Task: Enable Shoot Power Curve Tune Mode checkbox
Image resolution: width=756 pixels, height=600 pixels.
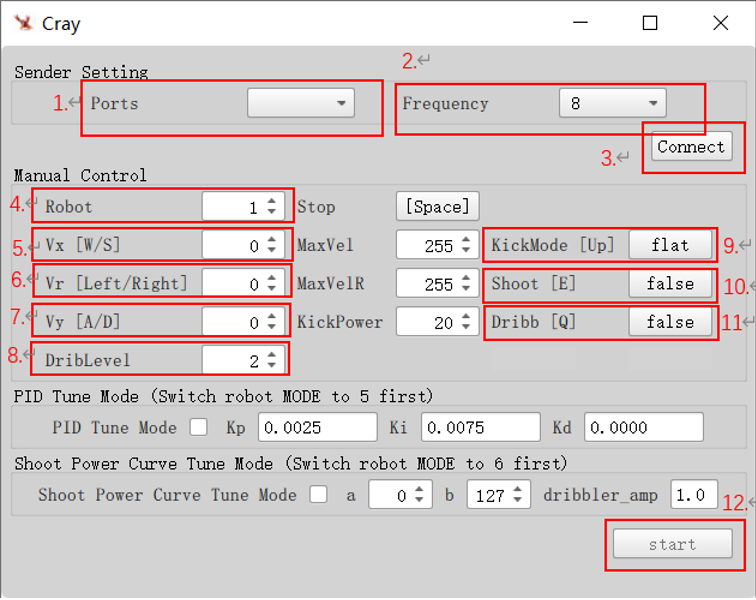Action: click(319, 495)
